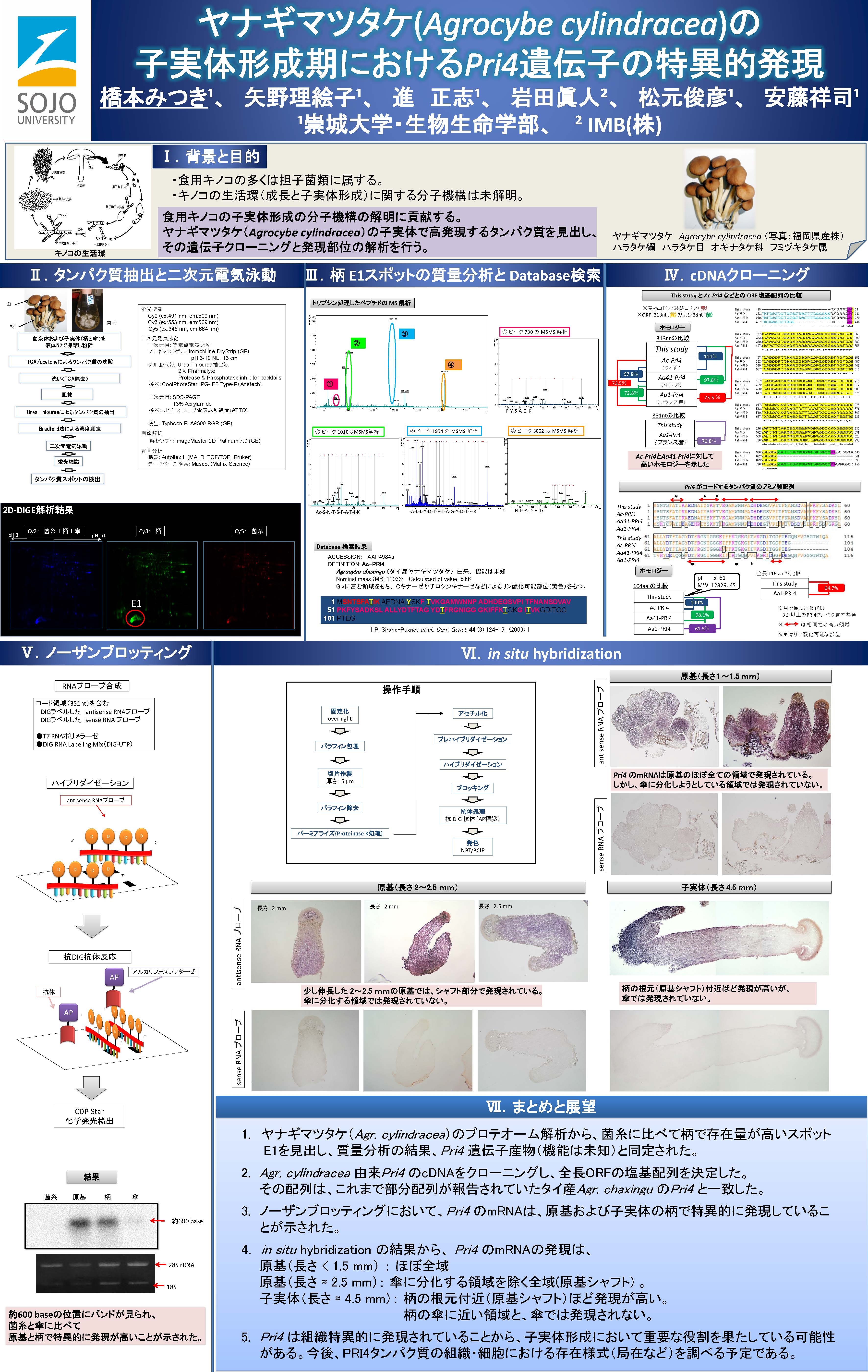Click the 洗い(TCA除去) step box
This screenshot has height=1372, width=868.
coord(70,378)
